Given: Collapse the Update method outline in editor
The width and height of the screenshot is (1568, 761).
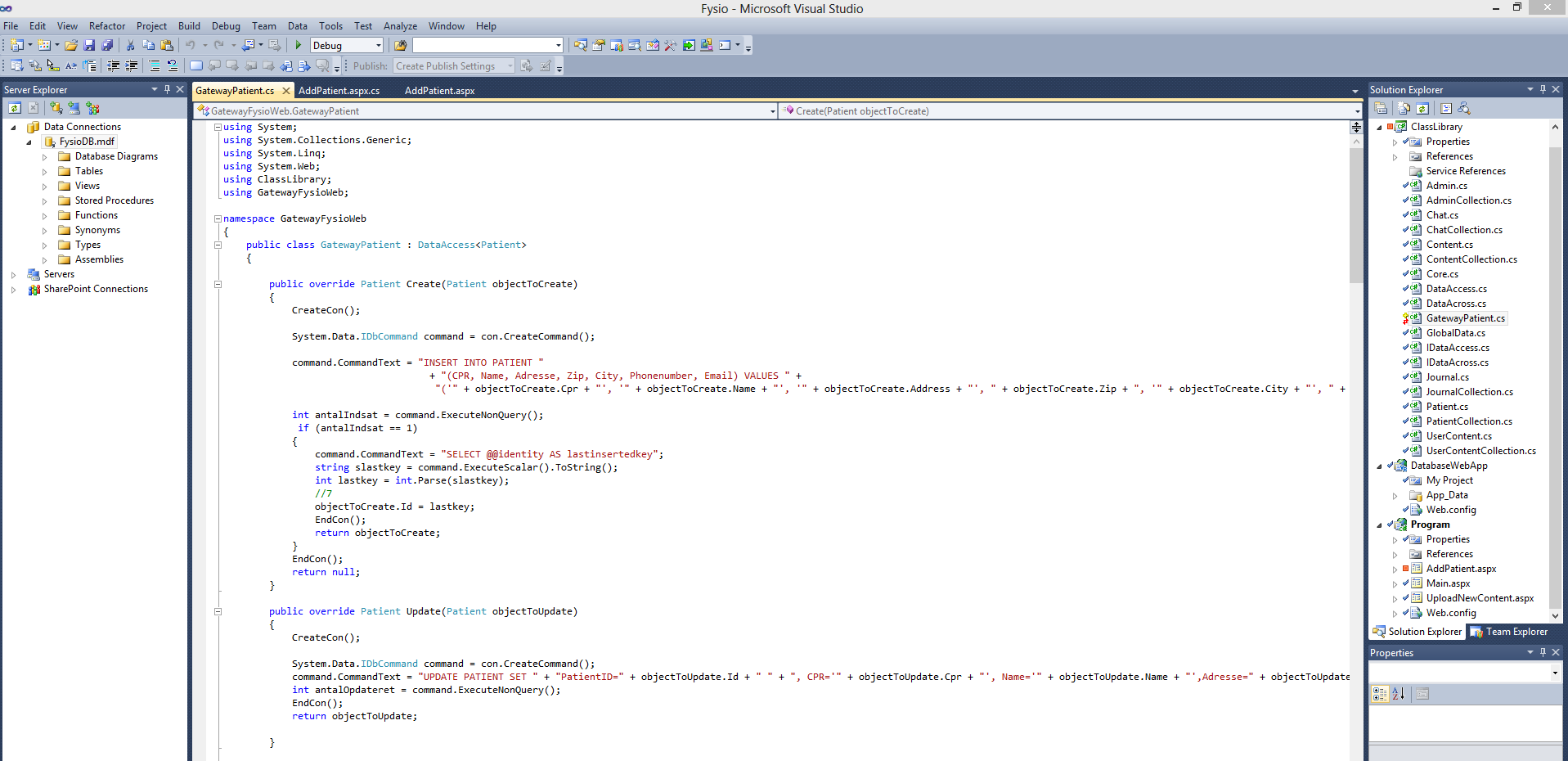Looking at the screenshot, I should [x=218, y=612].
